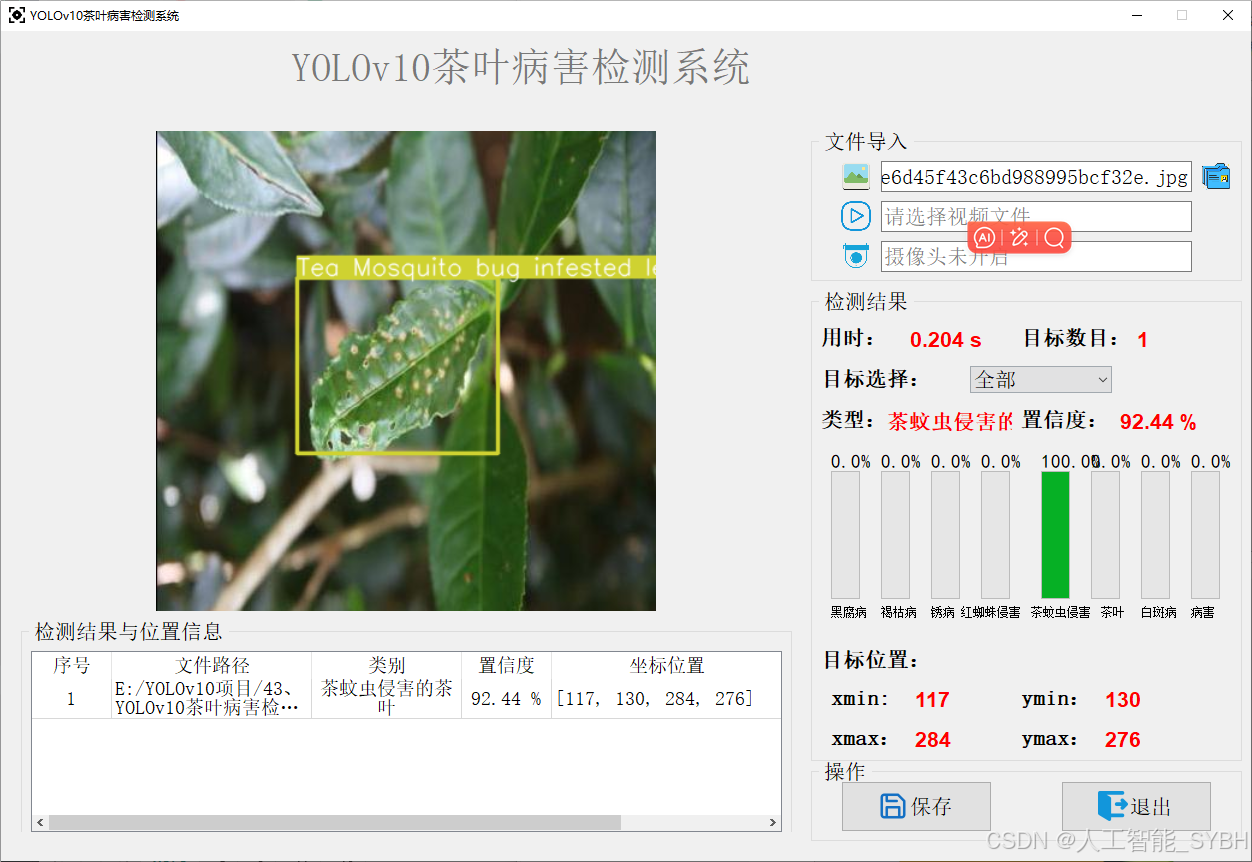The image size is (1252, 862).
Task: Click the 坐标位置 column header
Action: point(666,665)
